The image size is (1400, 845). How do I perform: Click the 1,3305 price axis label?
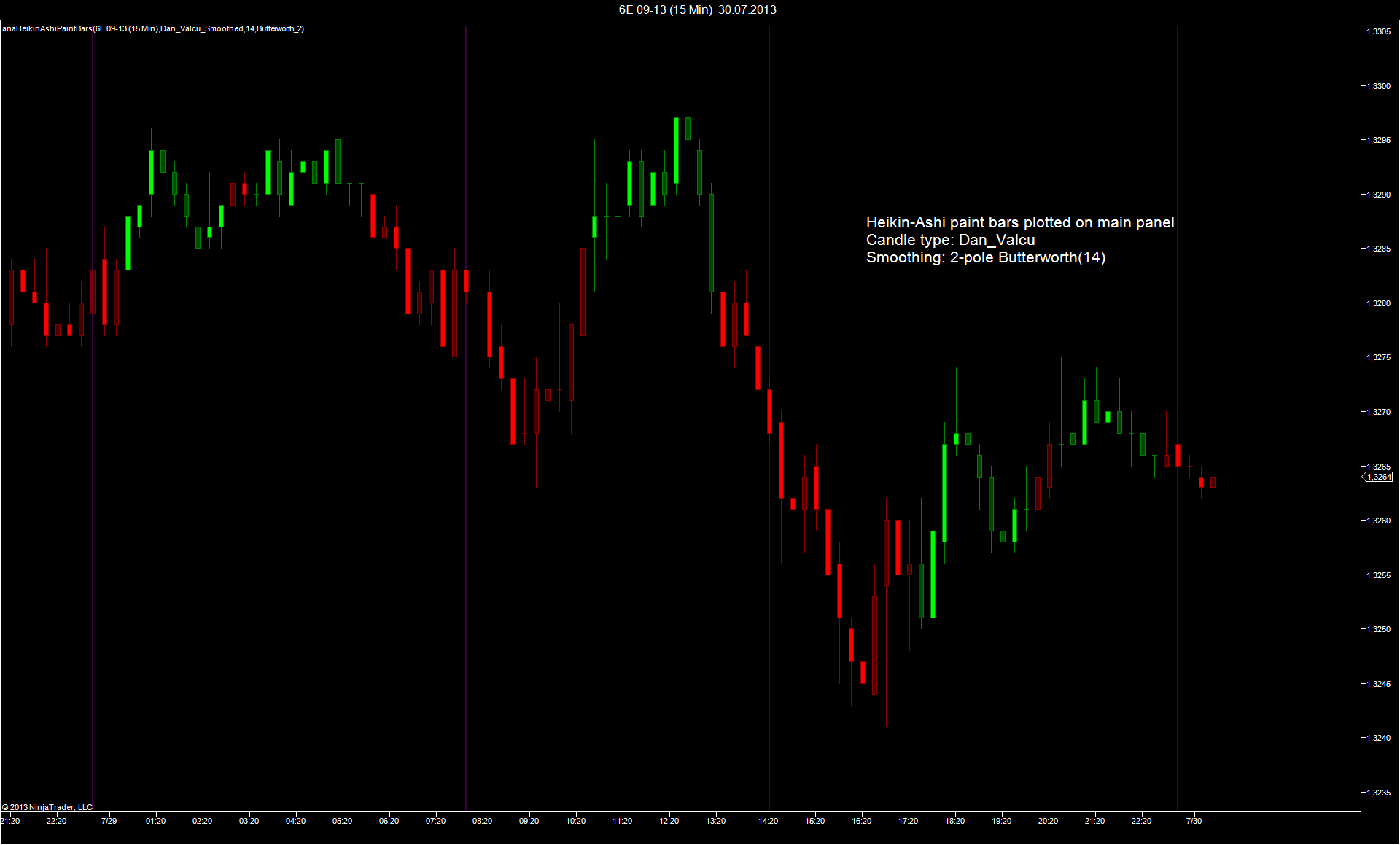pyautogui.click(x=1378, y=31)
